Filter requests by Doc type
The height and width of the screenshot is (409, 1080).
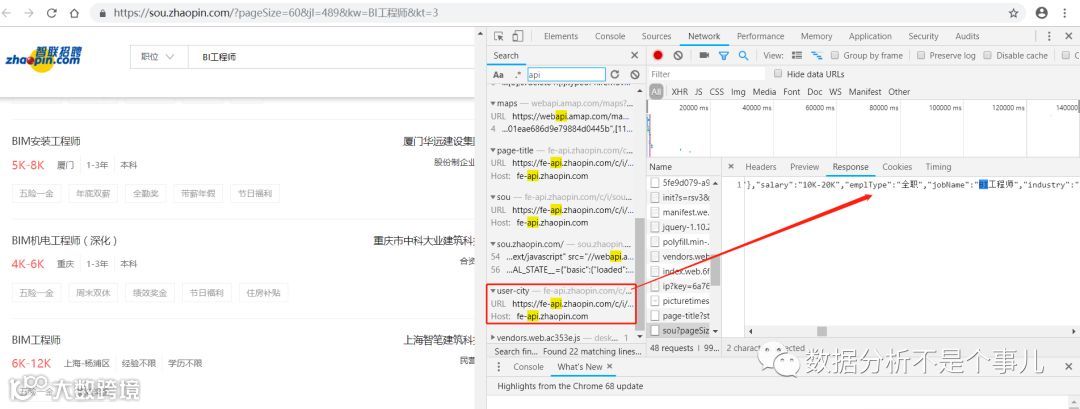(x=815, y=92)
